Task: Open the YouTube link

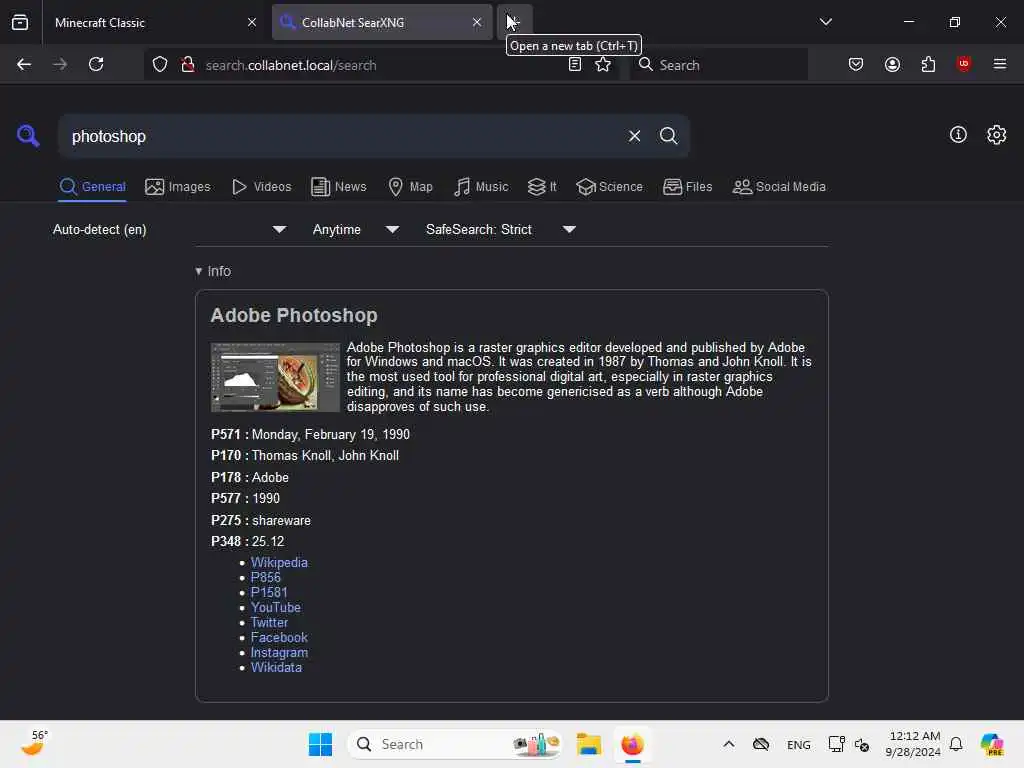Action: pos(276,607)
